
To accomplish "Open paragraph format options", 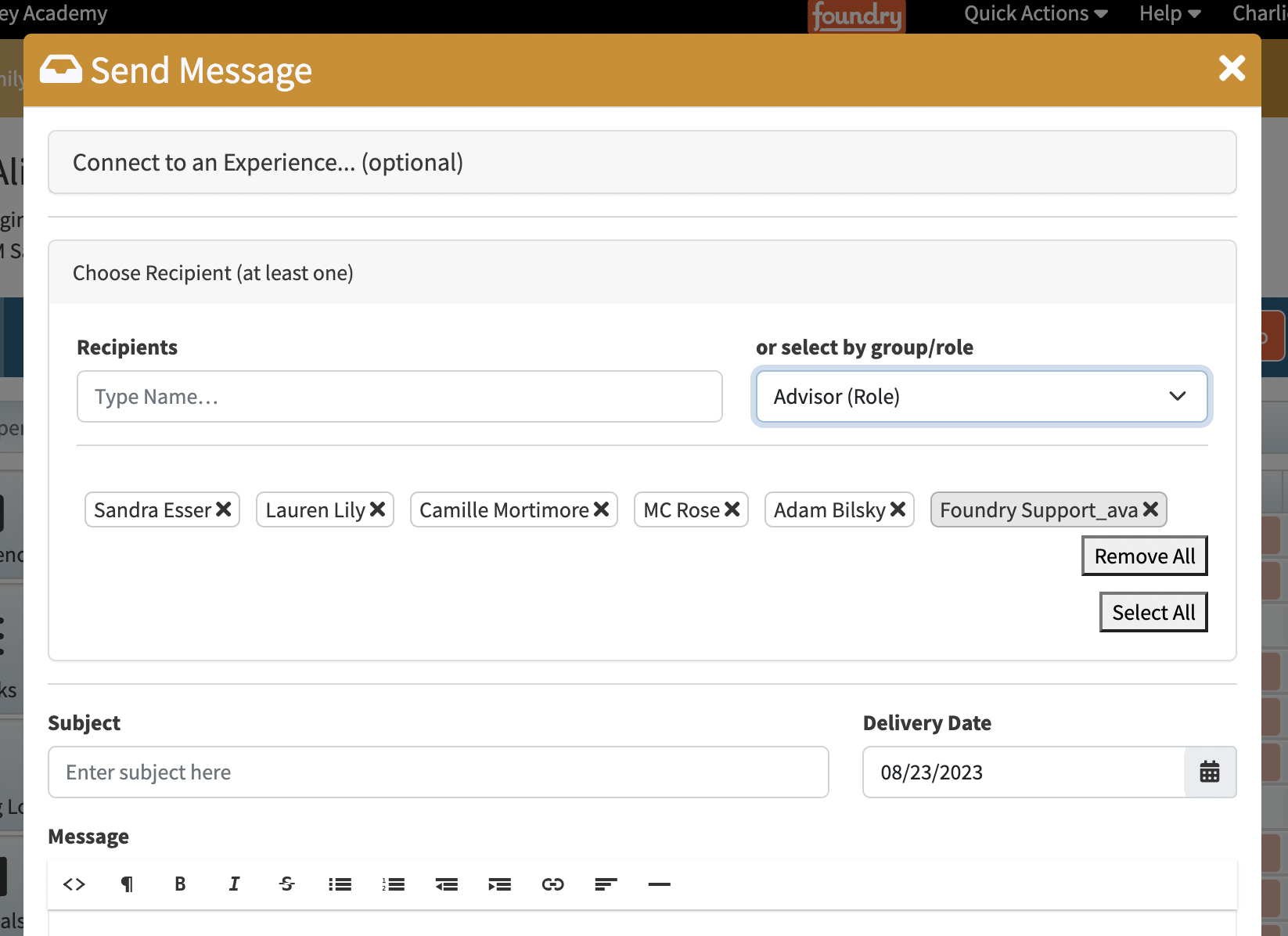I will pyautogui.click(x=127, y=884).
